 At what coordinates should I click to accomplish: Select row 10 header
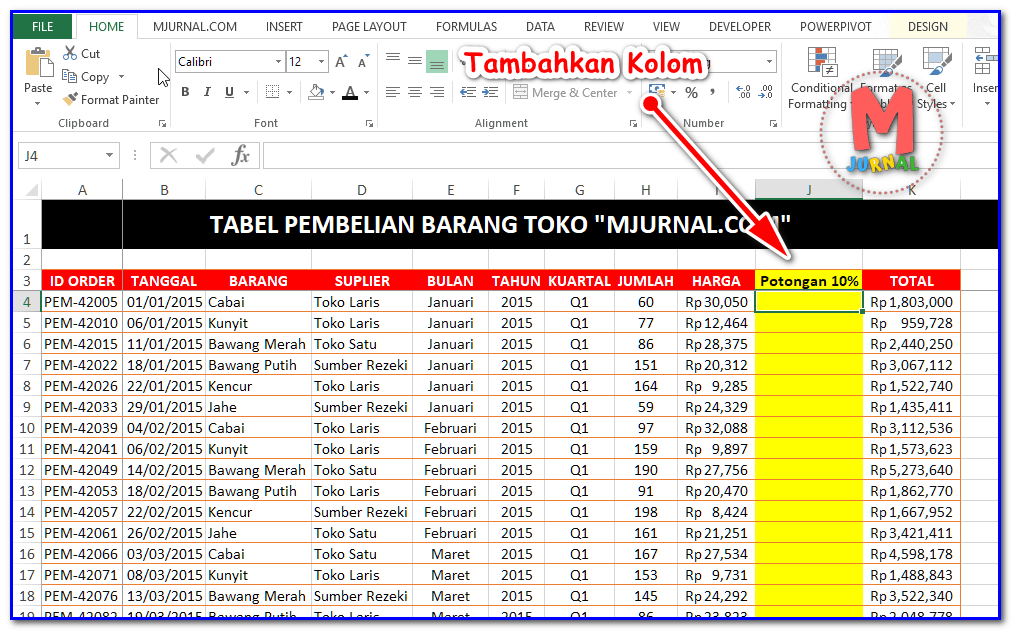(x=27, y=428)
